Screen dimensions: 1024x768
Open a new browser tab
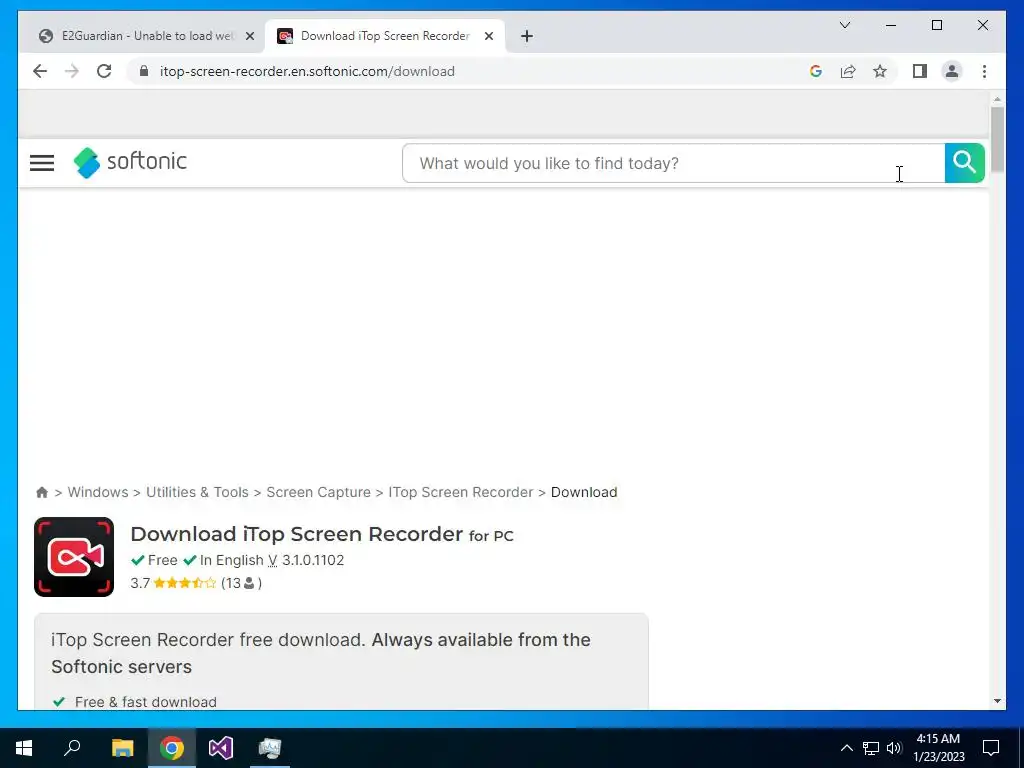[x=527, y=36]
